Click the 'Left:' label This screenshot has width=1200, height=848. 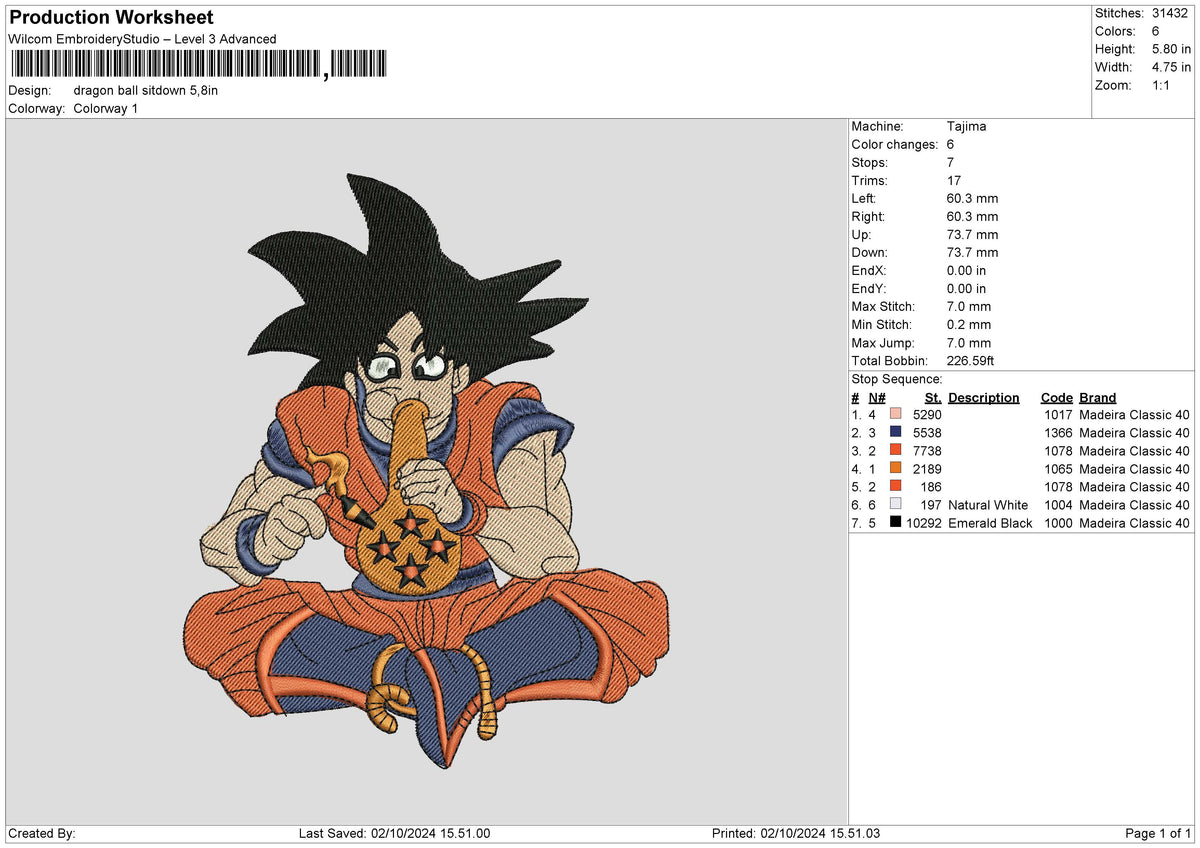coord(865,198)
